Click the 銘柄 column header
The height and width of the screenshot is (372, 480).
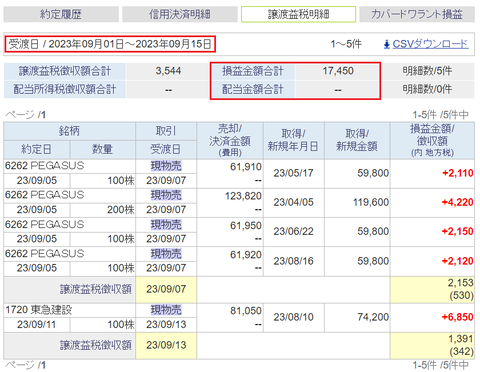(x=69, y=131)
